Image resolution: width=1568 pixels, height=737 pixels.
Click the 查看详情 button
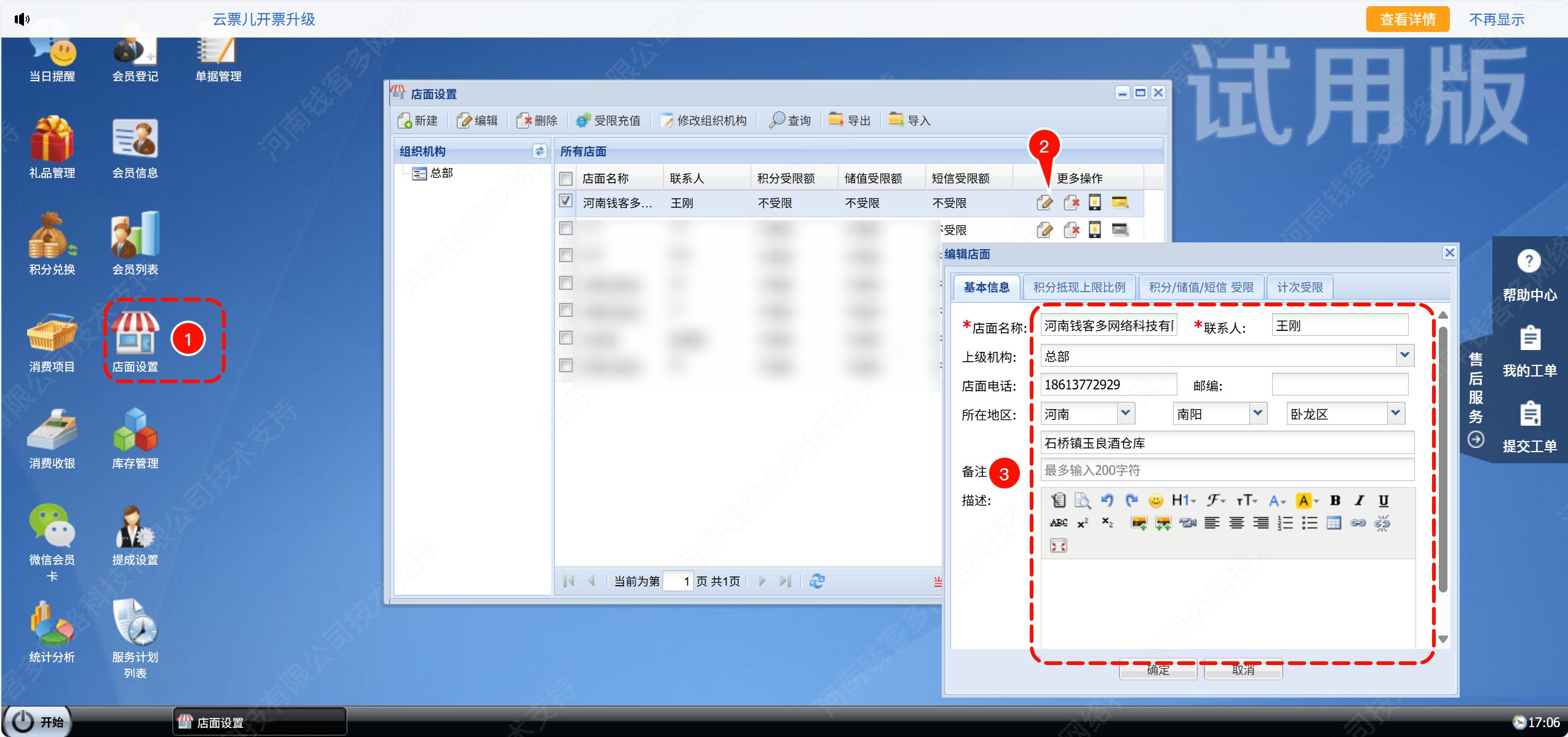pos(1407,19)
